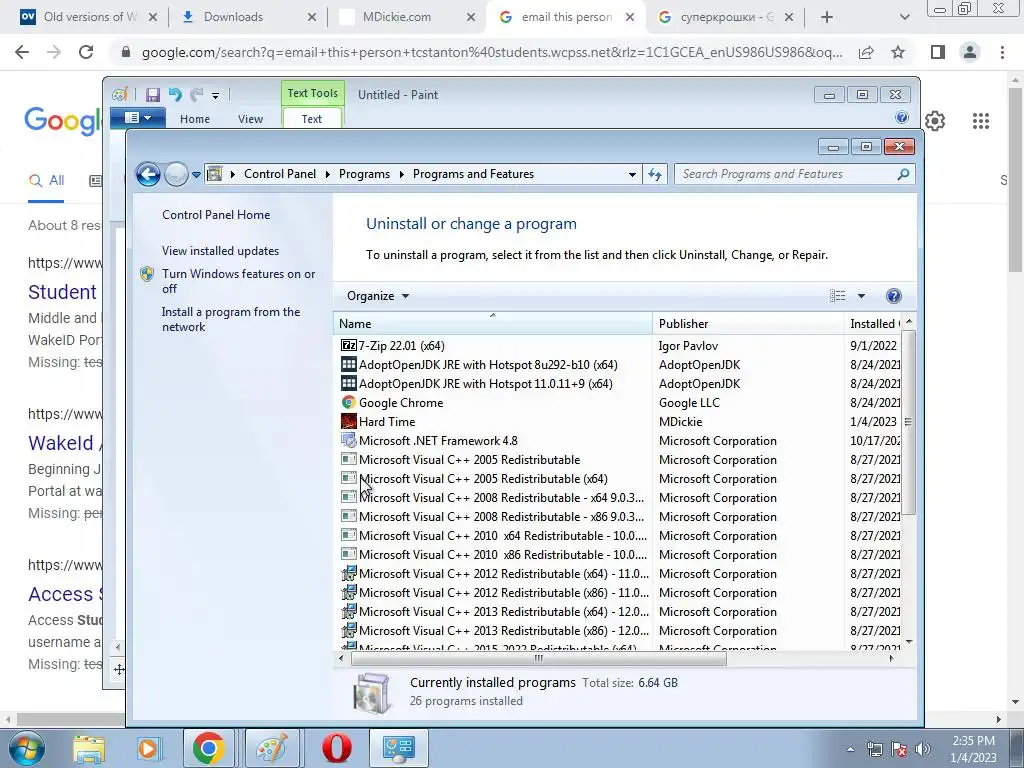Open the Paint file menu button
This screenshot has width=1024, height=768.
click(x=138, y=118)
